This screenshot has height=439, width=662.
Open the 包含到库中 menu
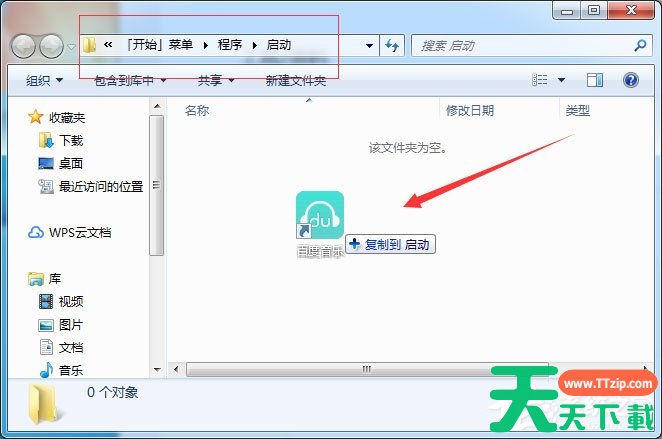tap(130, 80)
